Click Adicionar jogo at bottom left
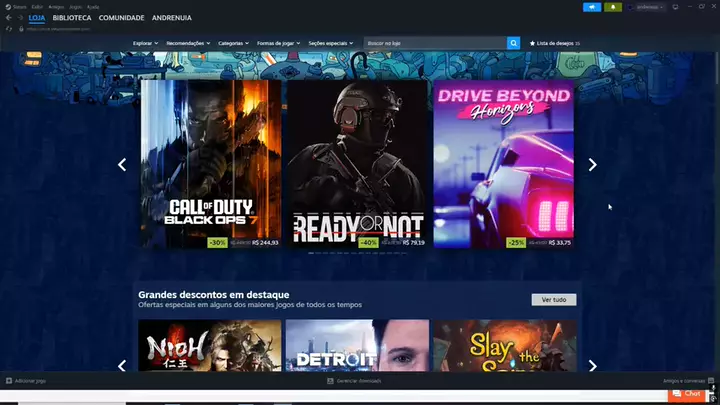The height and width of the screenshot is (405, 720). (26, 381)
